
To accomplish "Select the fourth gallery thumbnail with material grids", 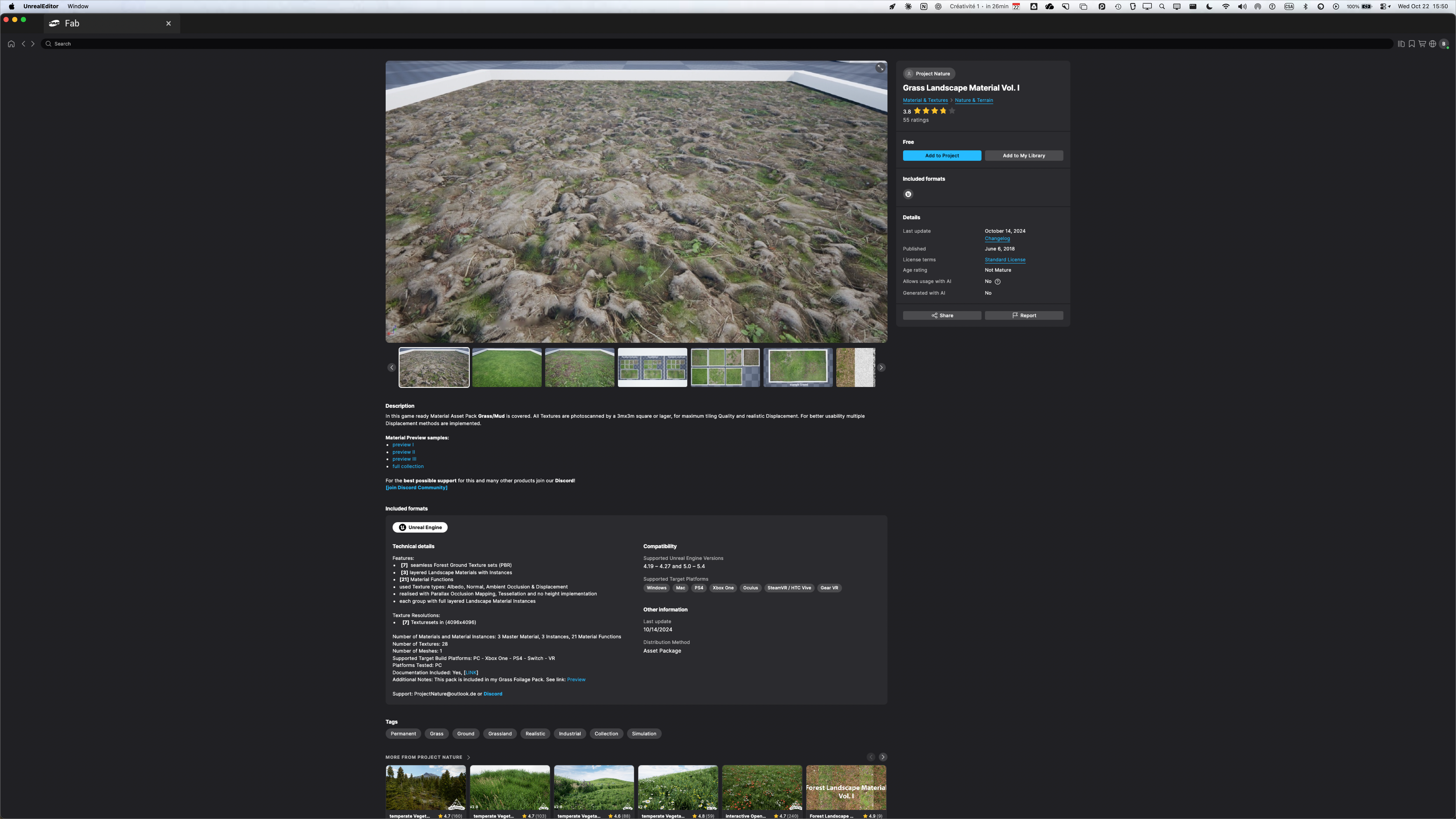I will [652, 367].
